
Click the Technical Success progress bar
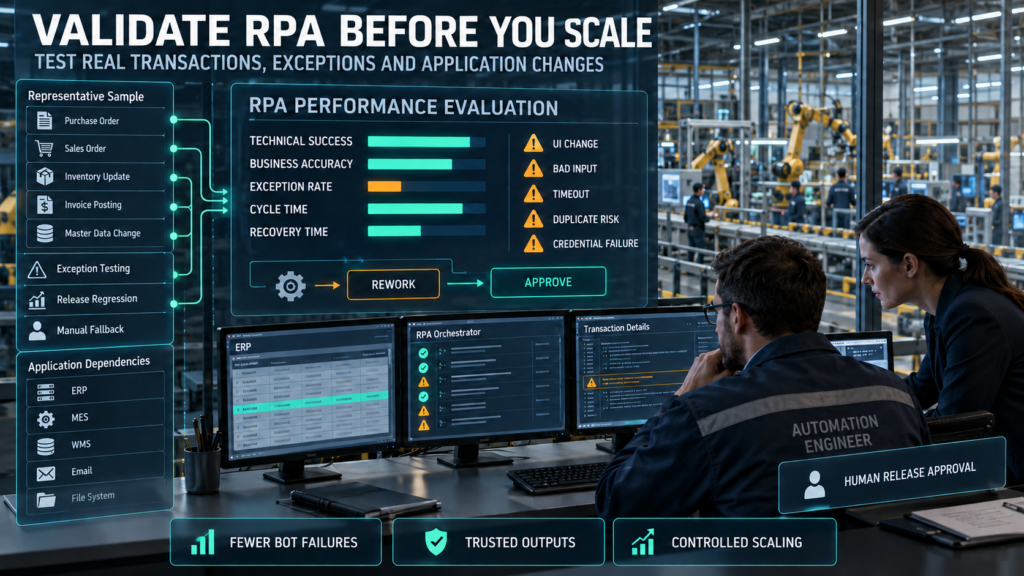coord(426,142)
